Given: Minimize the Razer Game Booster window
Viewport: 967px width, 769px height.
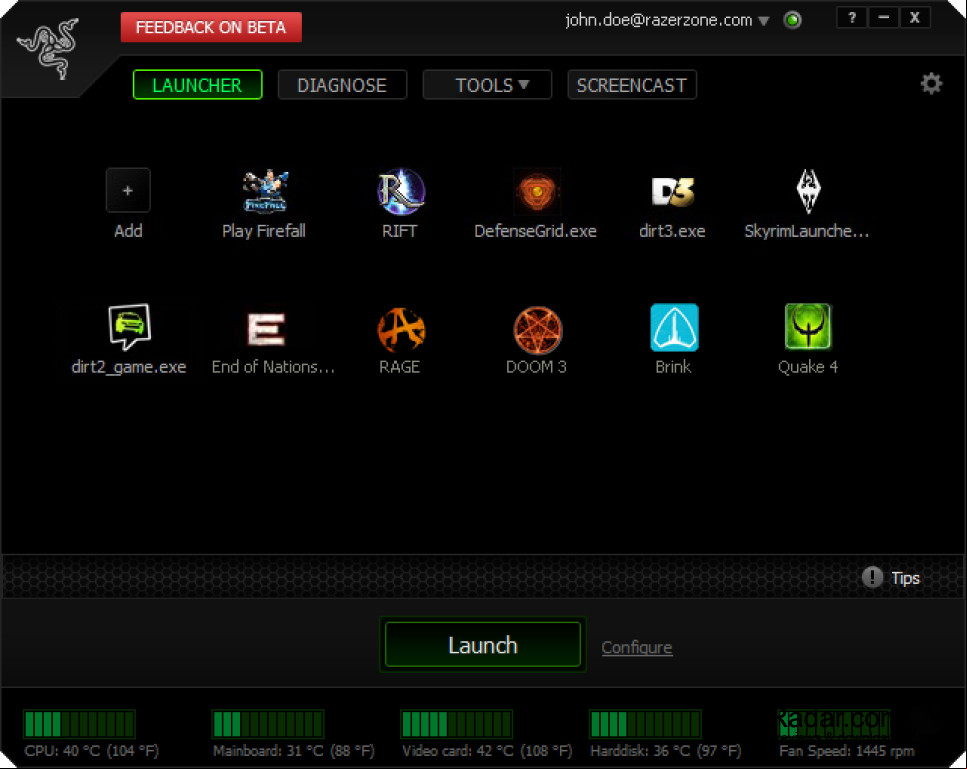Looking at the screenshot, I should [883, 18].
